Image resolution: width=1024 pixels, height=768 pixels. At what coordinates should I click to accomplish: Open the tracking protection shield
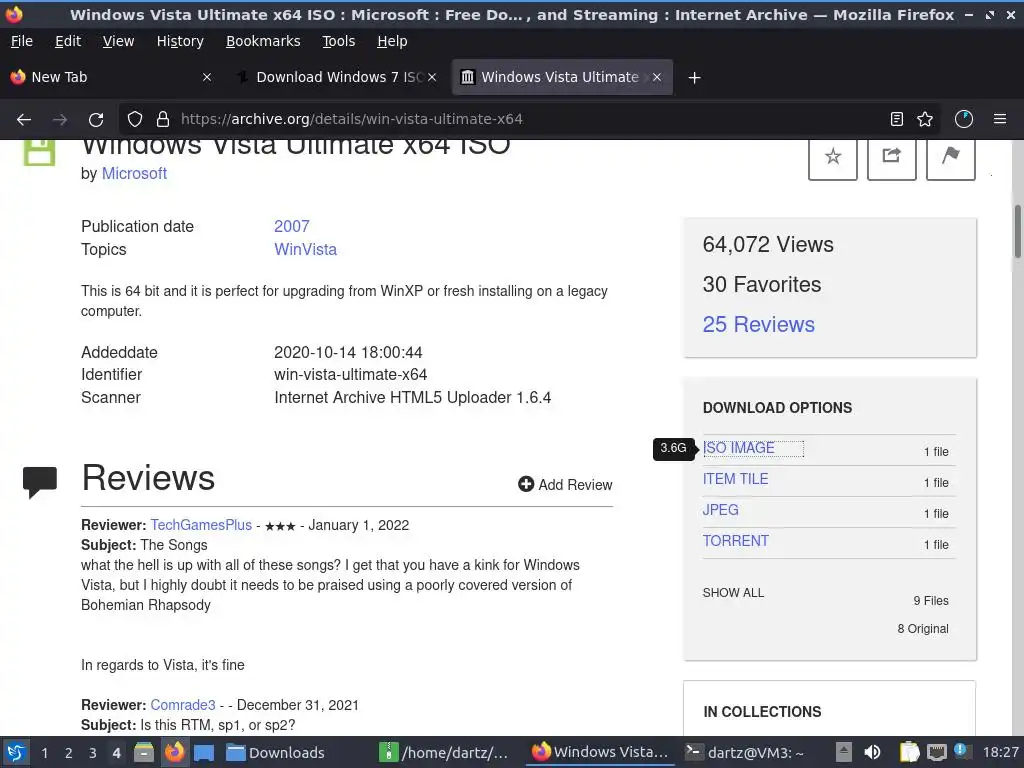[x=135, y=119]
